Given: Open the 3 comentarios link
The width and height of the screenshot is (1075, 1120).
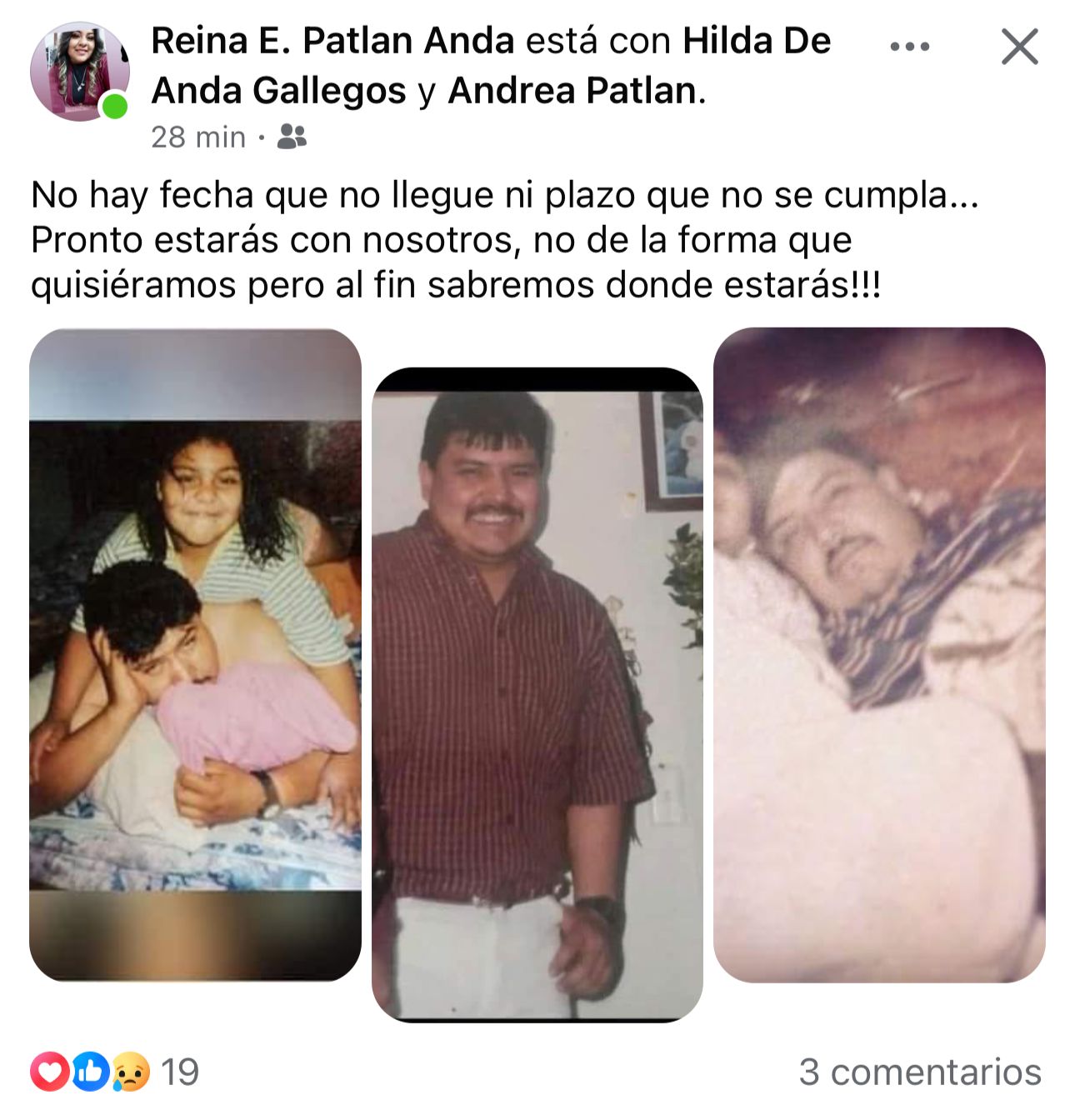Looking at the screenshot, I should click(x=920, y=1072).
